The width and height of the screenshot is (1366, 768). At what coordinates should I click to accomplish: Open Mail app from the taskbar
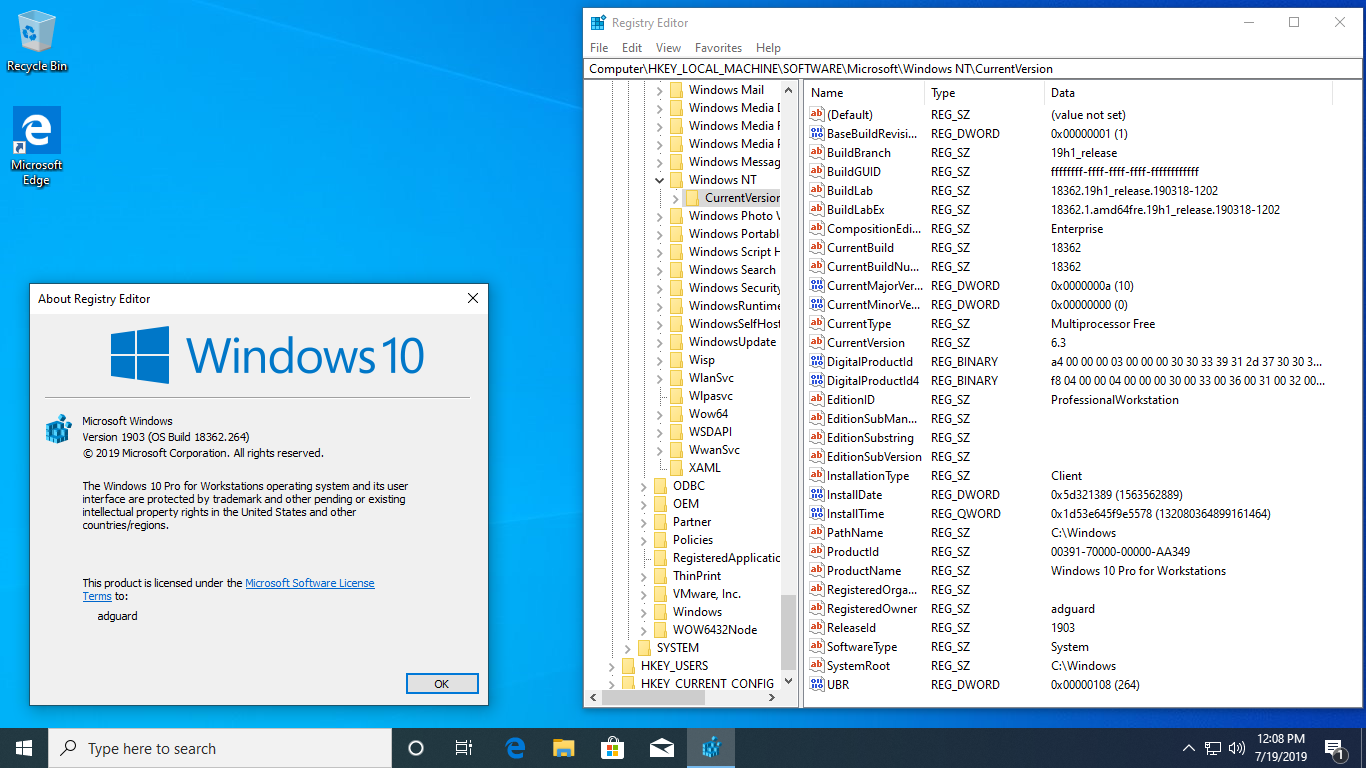661,748
